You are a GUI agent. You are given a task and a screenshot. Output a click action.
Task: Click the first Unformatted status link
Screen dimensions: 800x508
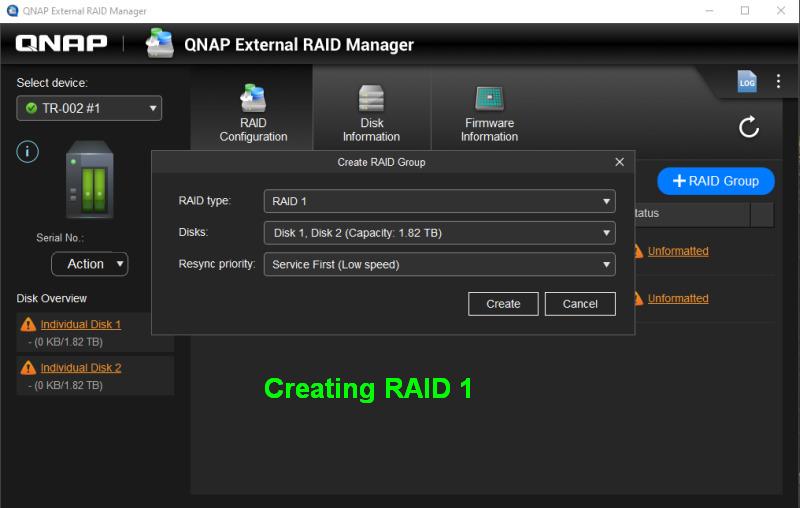678,251
